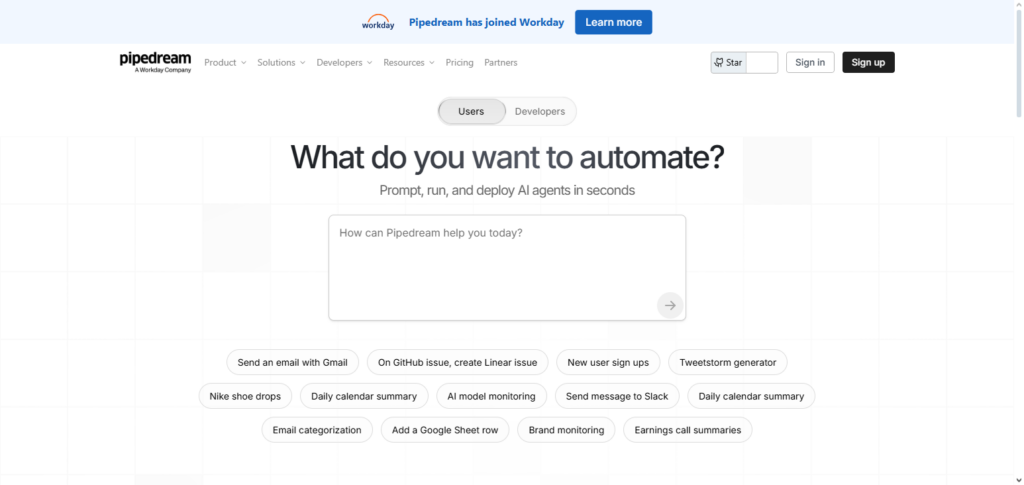Open the Sign in page
Image resolution: width=1024 pixels, height=485 pixels.
pyautogui.click(x=810, y=62)
